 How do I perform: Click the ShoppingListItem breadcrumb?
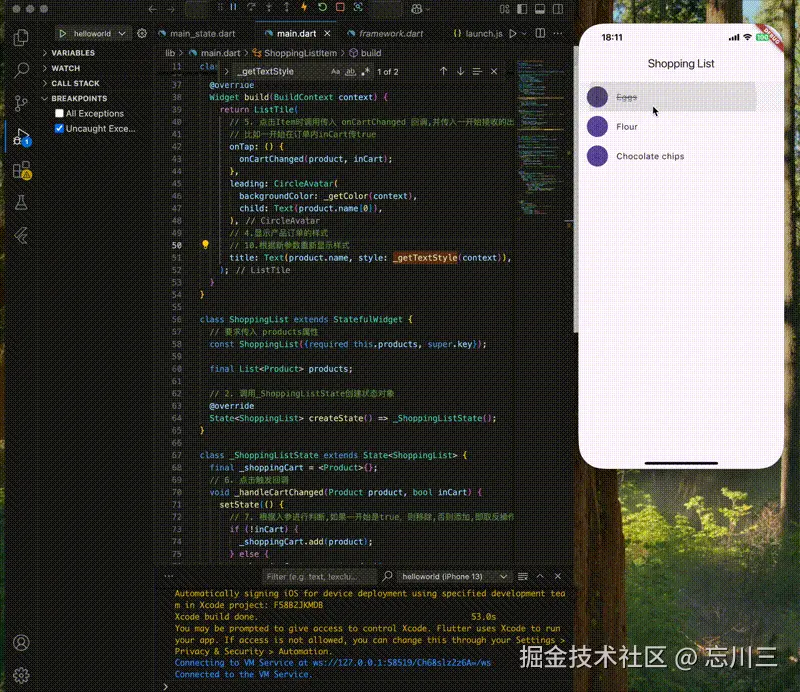click(300, 53)
